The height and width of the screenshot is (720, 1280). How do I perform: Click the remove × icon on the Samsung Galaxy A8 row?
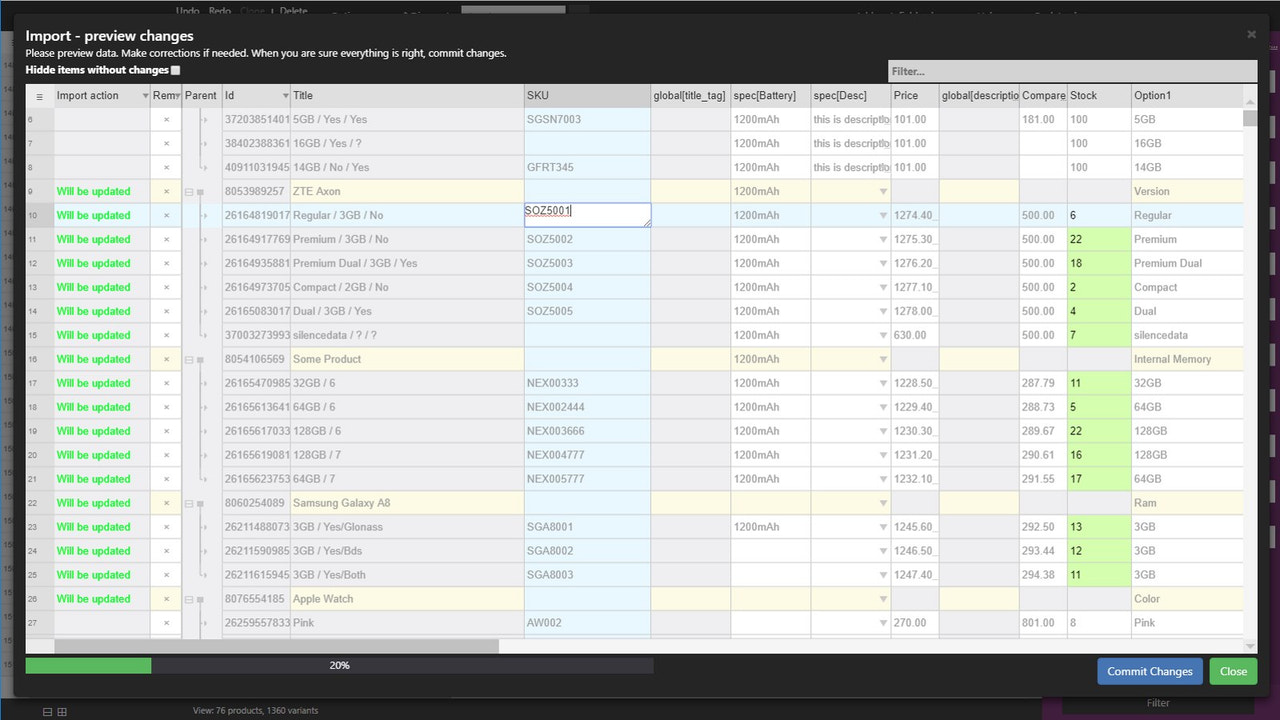166,502
